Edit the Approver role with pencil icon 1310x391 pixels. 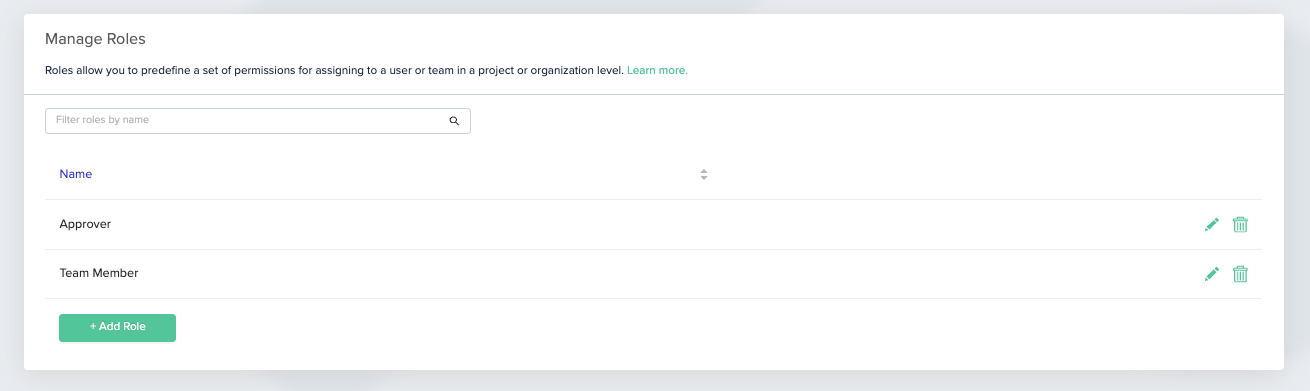coord(1212,224)
